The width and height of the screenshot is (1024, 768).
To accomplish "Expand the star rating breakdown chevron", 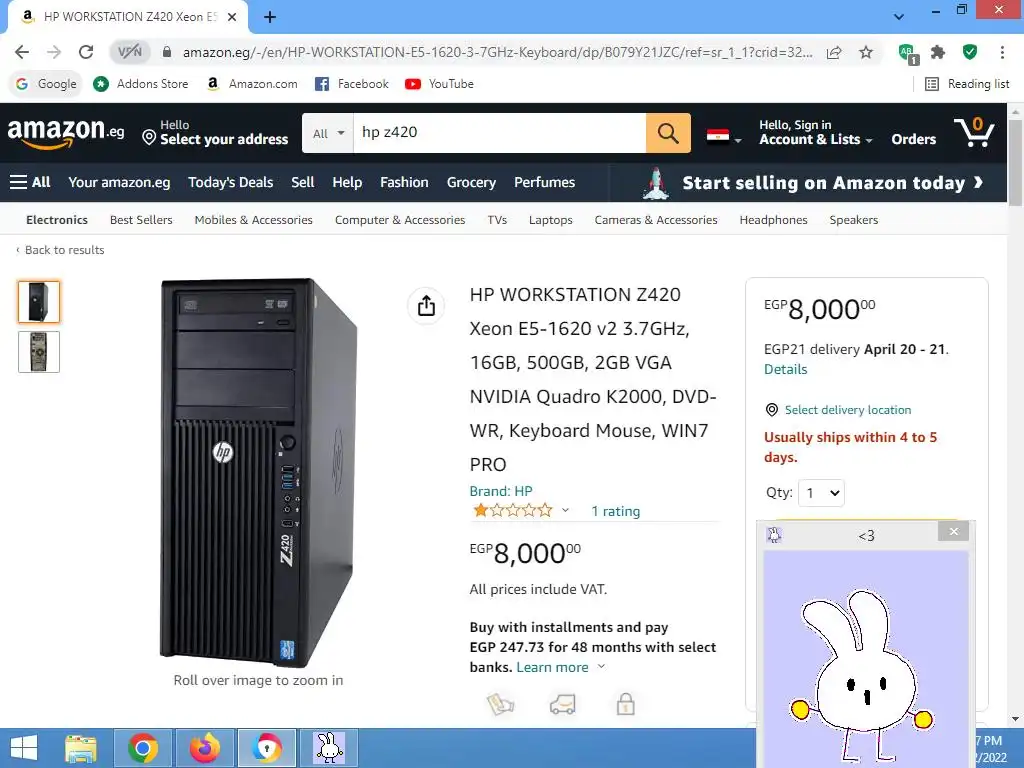I will pyautogui.click(x=566, y=510).
